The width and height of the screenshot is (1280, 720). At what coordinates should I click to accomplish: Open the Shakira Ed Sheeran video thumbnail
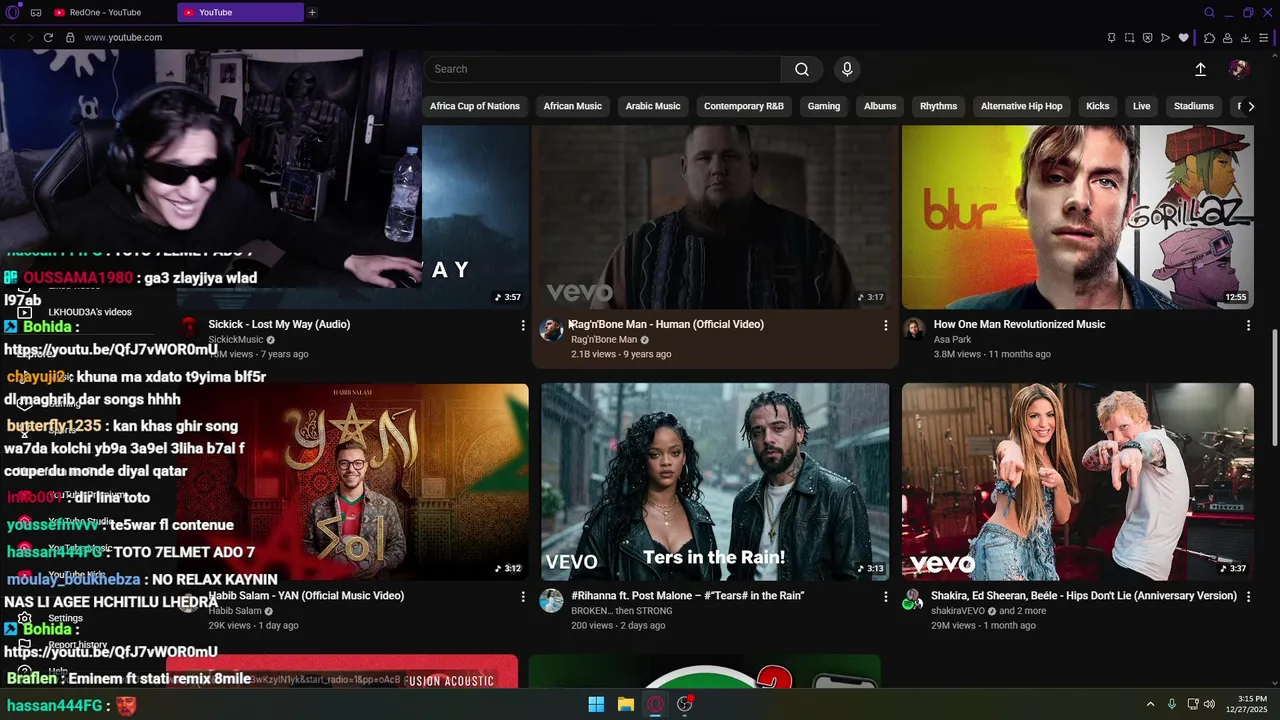[1078, 481]
